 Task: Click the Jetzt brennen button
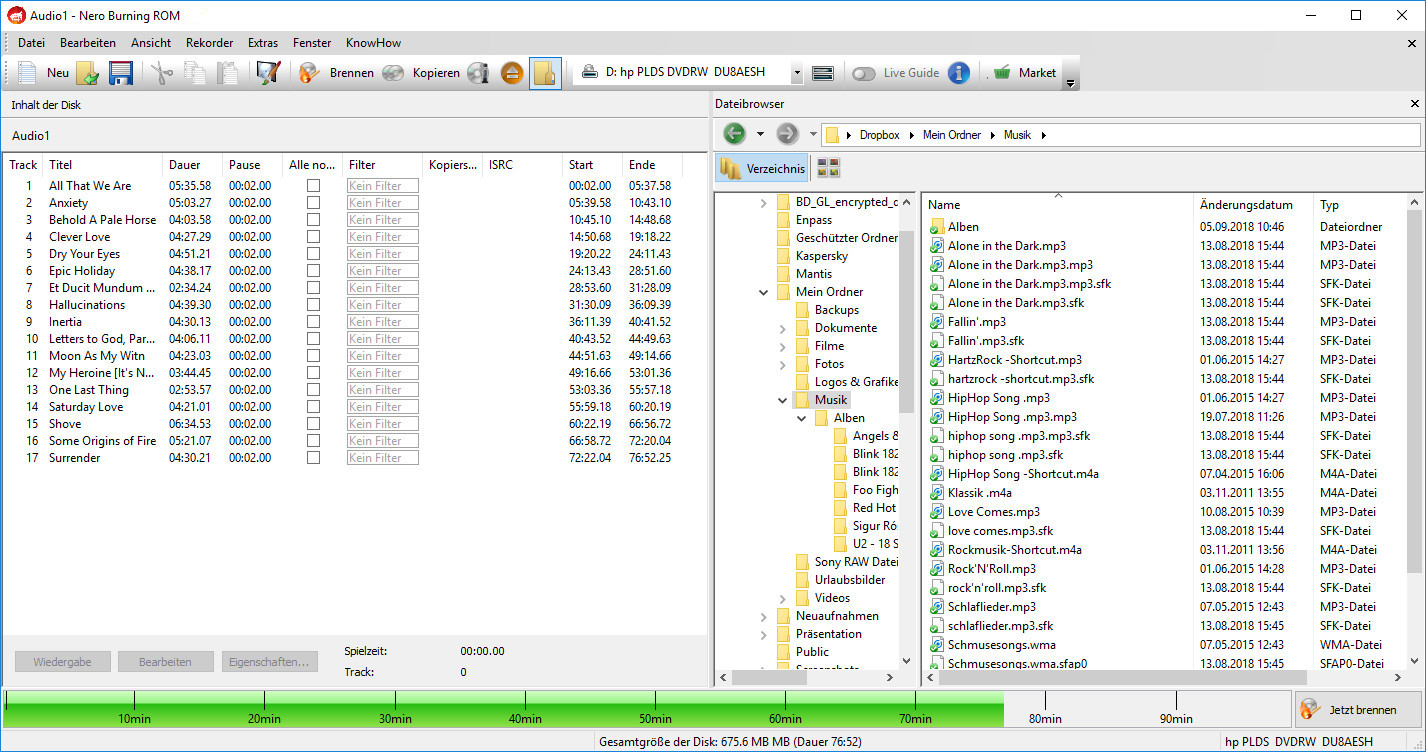(x=1358, y=709)
